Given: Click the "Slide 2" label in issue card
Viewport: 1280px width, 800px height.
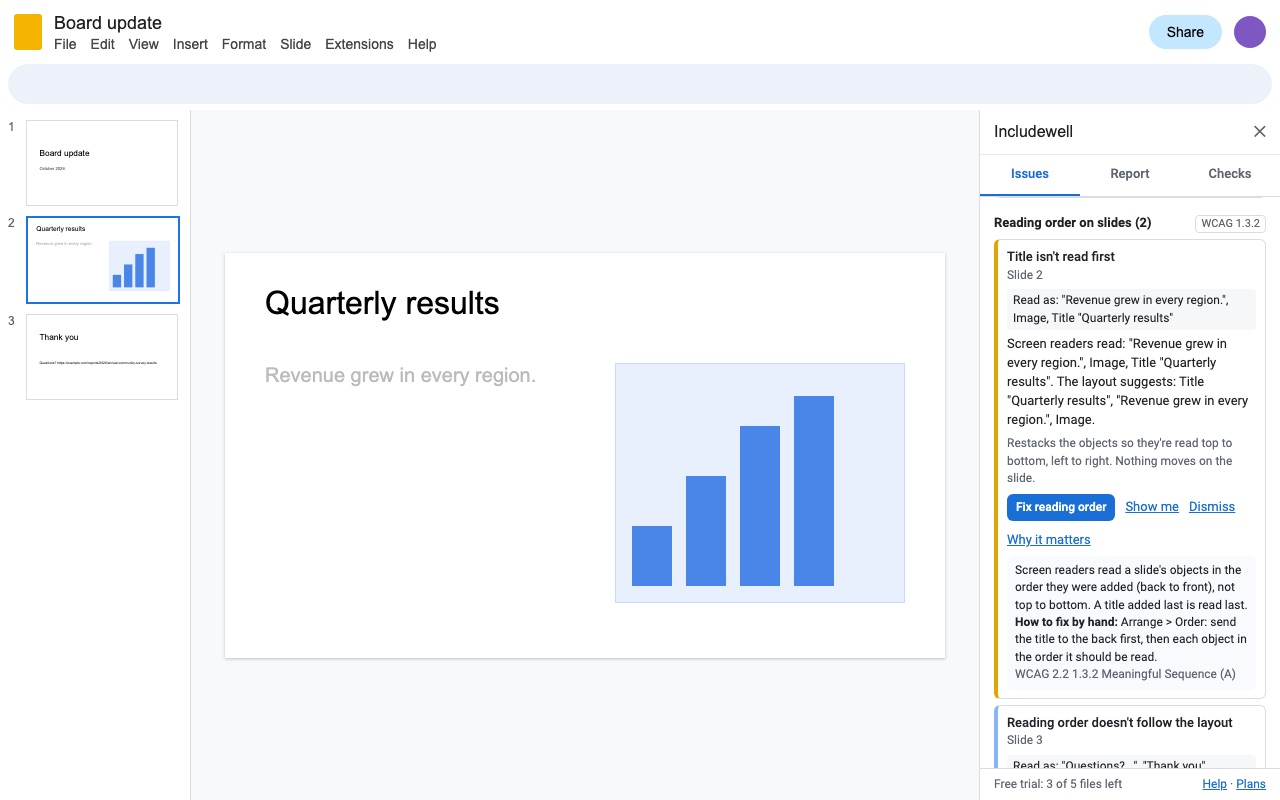Looking at the screenshot, I should [1025, 275].
